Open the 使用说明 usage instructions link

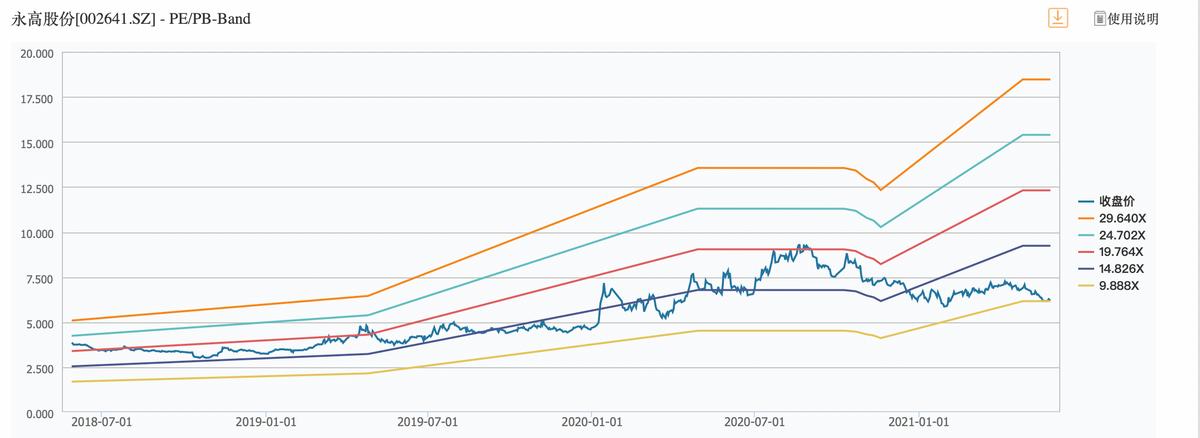point(1133,19)
